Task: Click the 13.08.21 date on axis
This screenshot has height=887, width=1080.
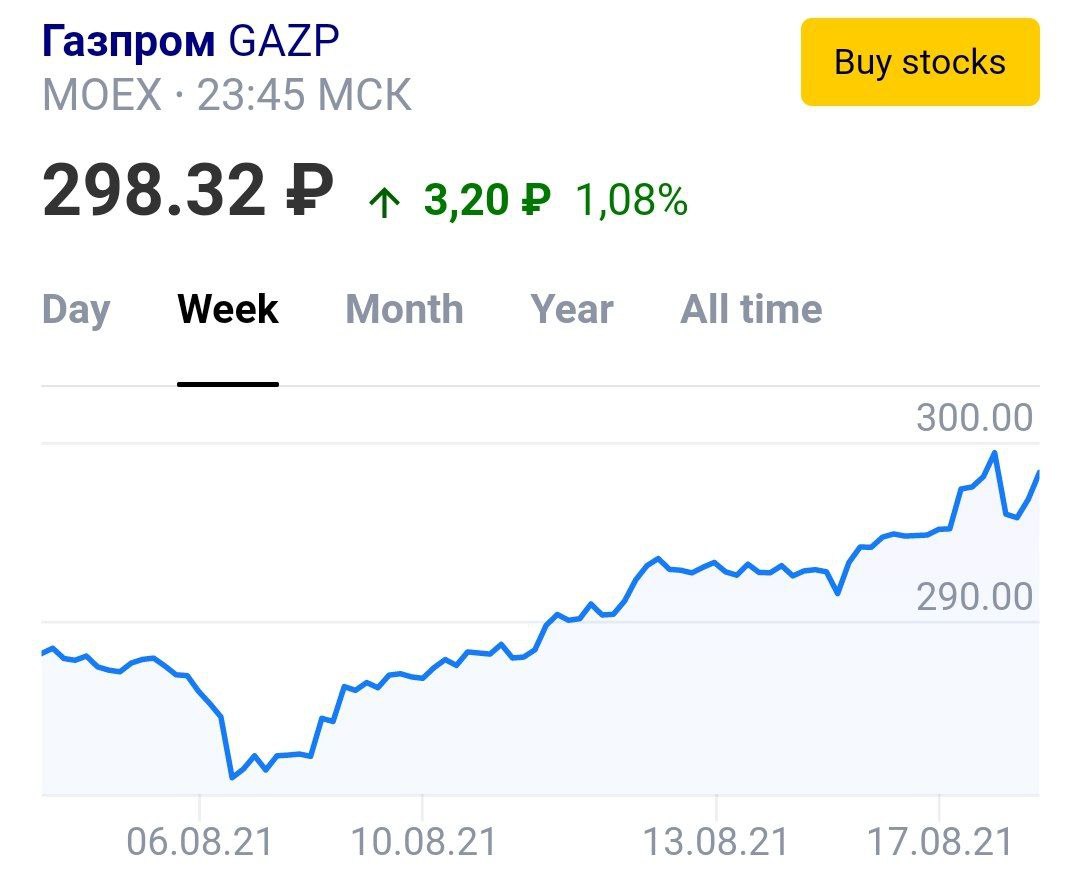Action: pos(715,842)
